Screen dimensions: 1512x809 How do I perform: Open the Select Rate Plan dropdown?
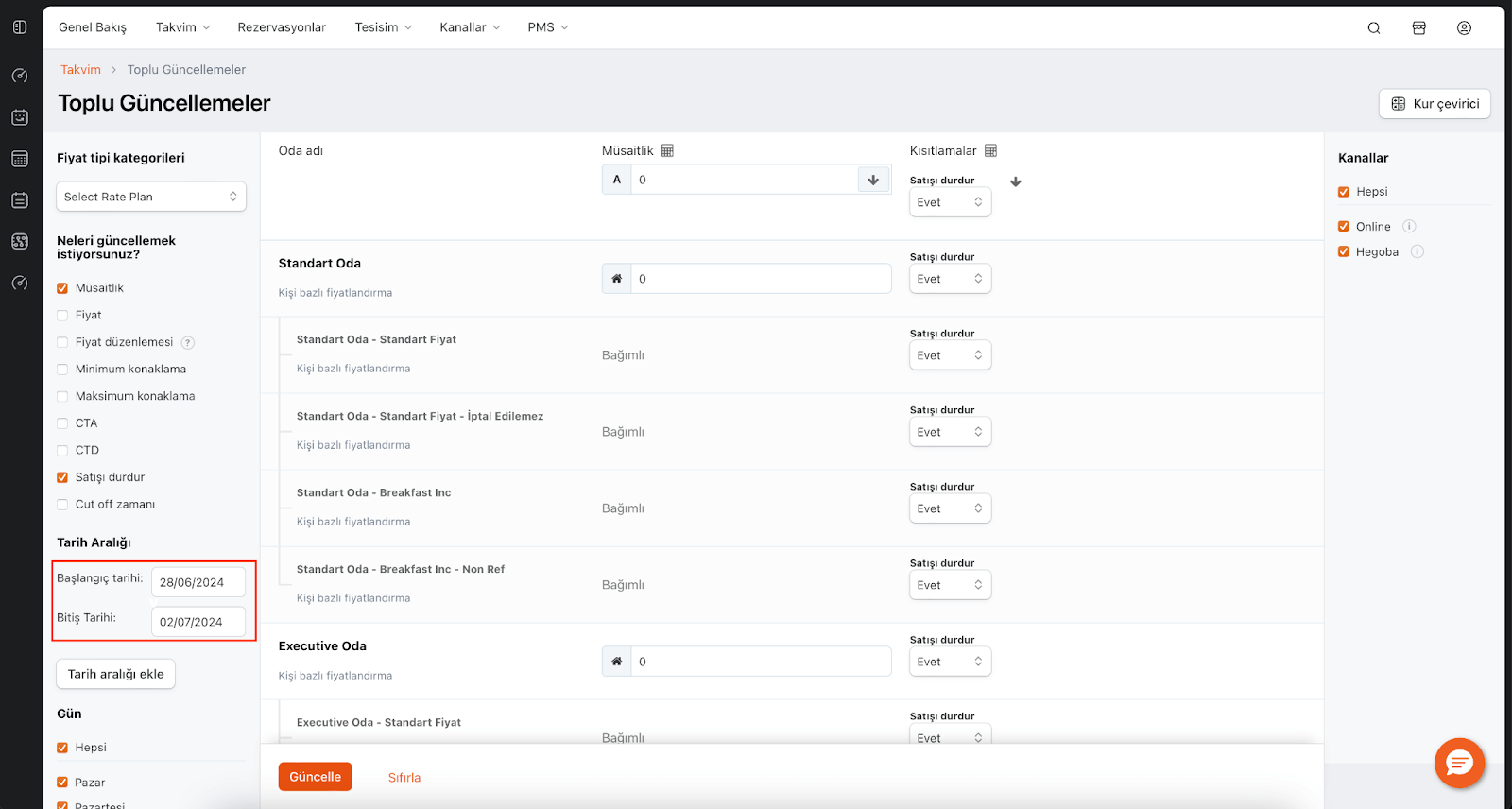[151, 197]
